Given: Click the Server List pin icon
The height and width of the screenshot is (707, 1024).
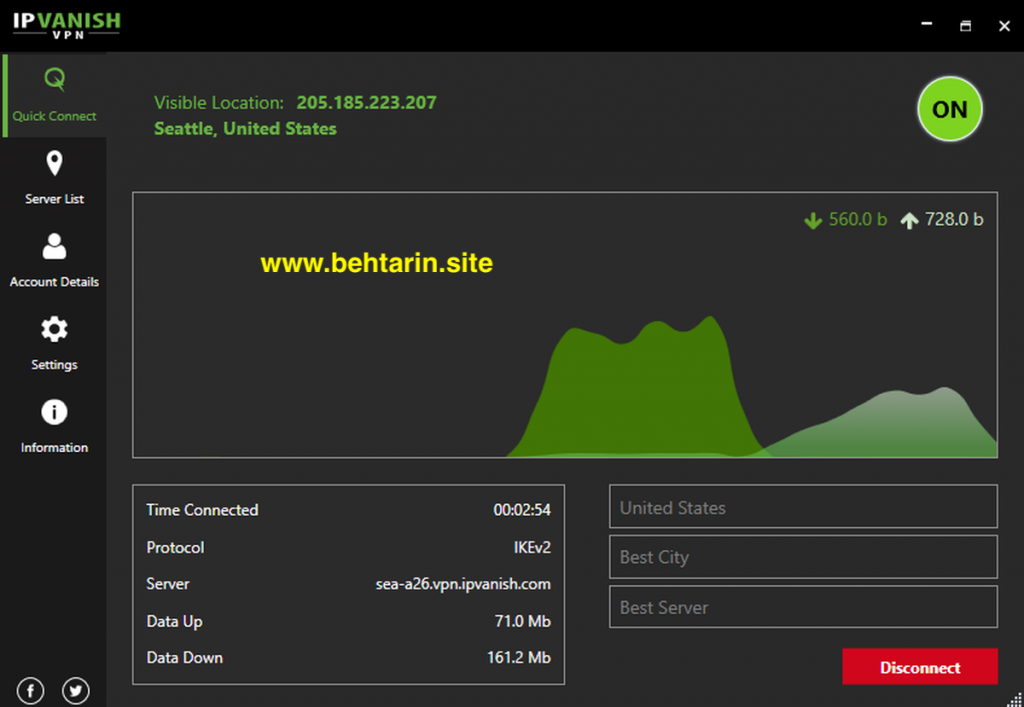Looking at the screenshot, I should [x=54, y=163].
